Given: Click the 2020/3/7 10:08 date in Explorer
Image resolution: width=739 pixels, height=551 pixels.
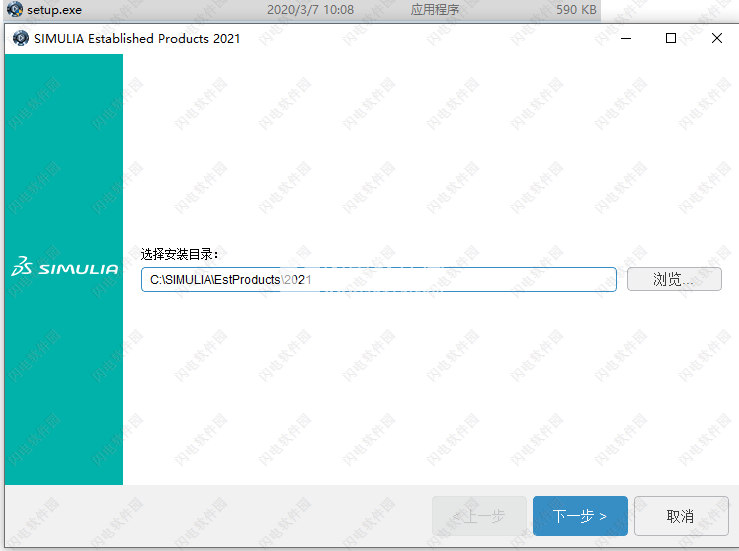Looking at the screenshot, I should (310, 9).
